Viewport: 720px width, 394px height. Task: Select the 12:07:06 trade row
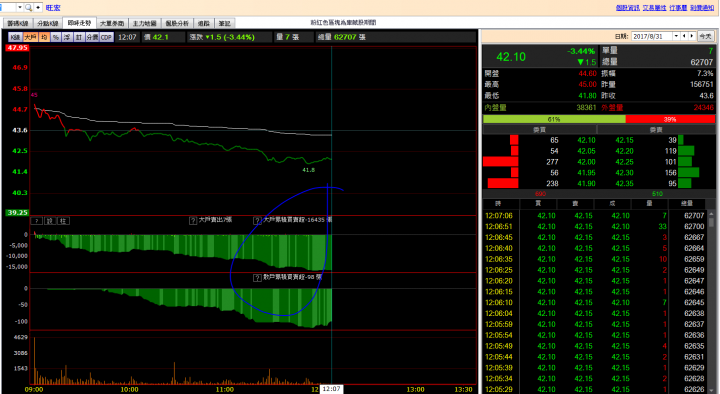tap(595, 216)
